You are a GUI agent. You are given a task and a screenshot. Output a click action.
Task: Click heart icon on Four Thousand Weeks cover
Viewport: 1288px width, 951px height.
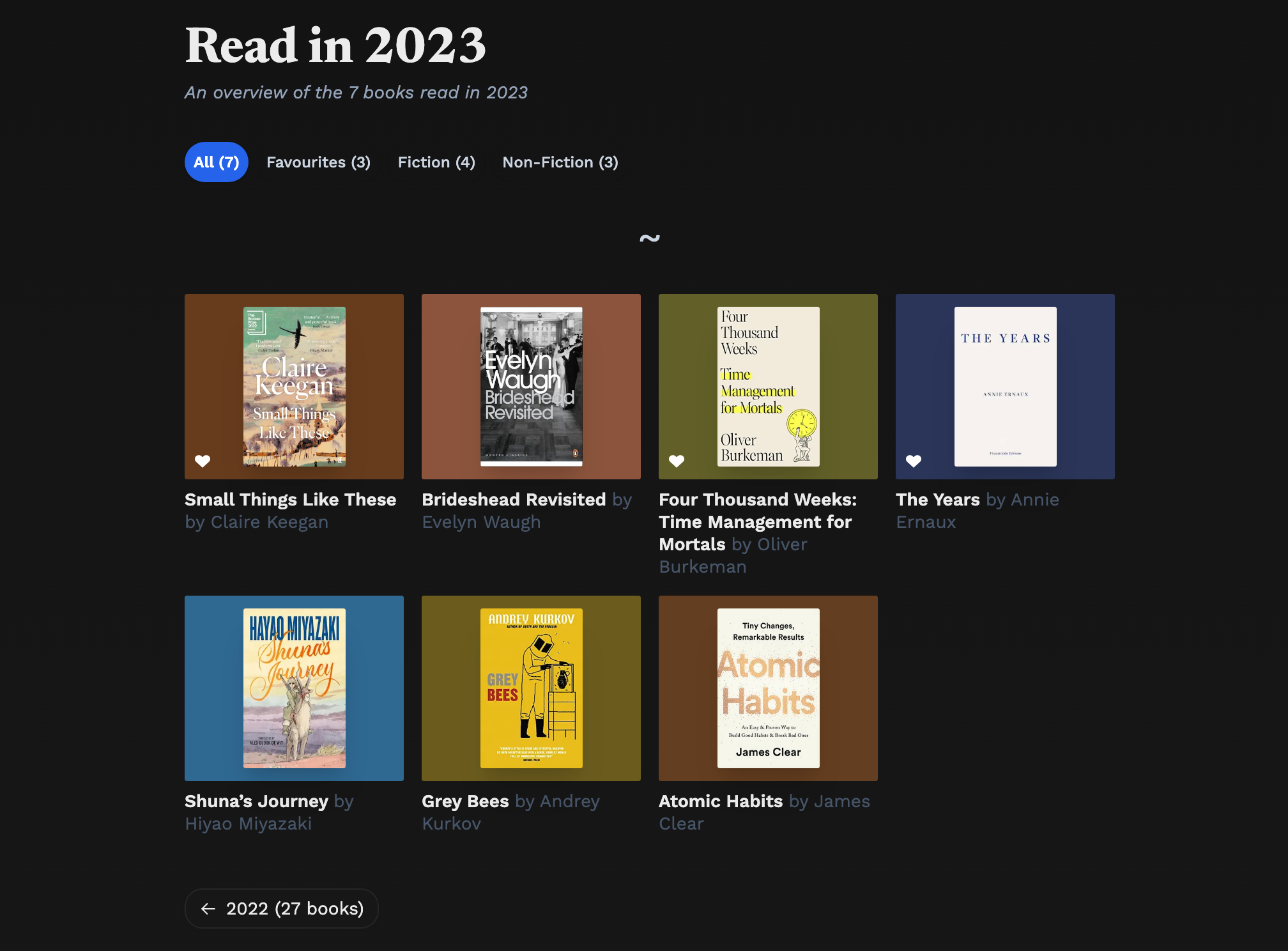[x=677, y=461]
